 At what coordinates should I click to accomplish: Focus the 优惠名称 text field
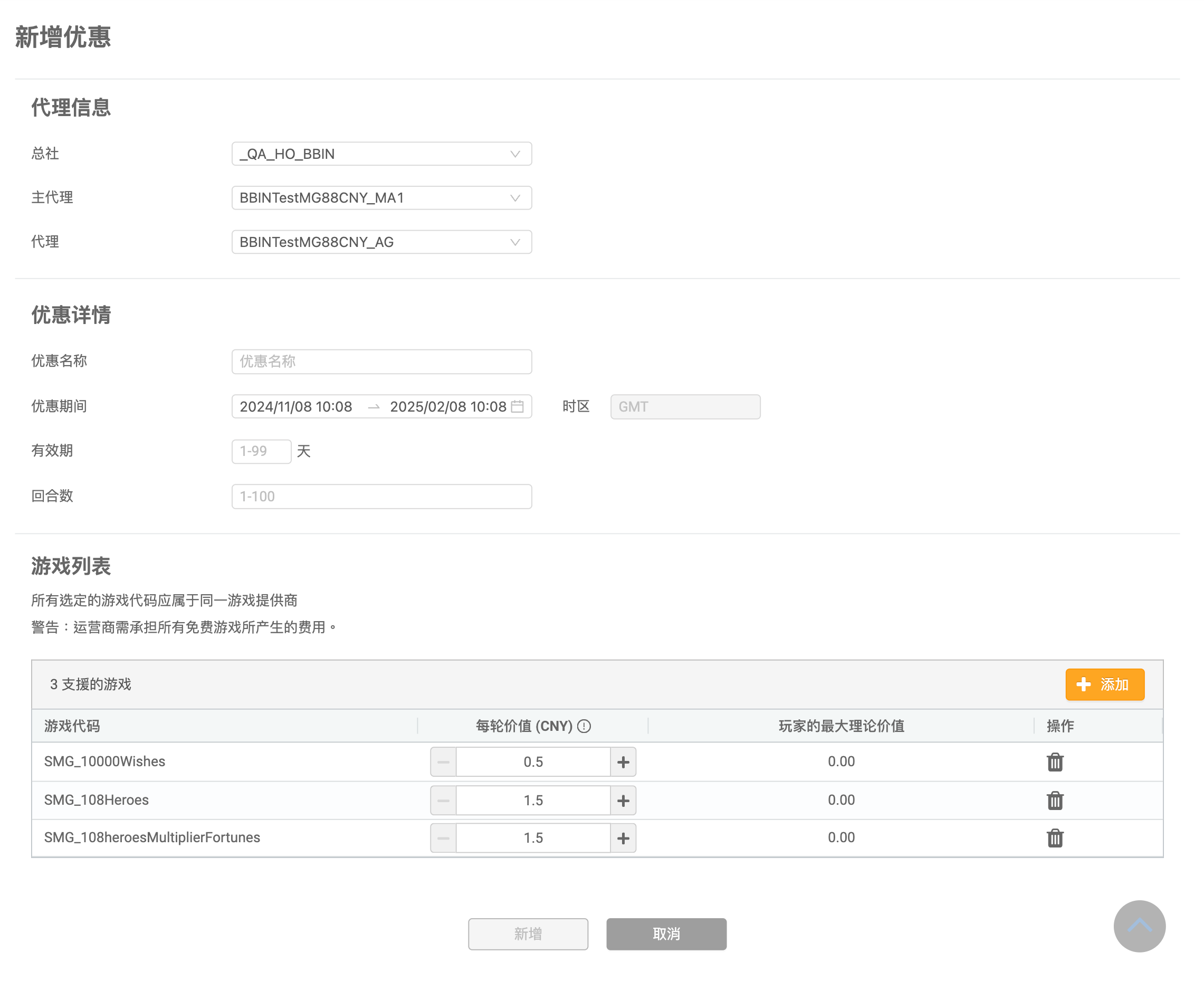[381, 361]
